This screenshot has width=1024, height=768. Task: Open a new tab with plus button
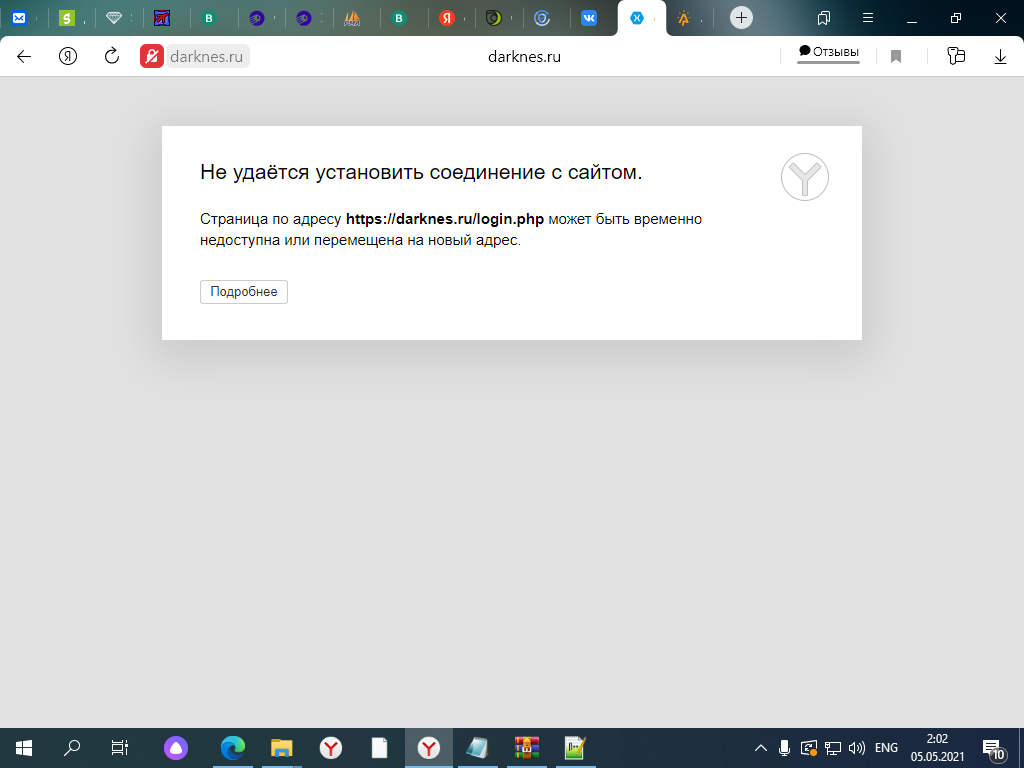tap(741, 18)
